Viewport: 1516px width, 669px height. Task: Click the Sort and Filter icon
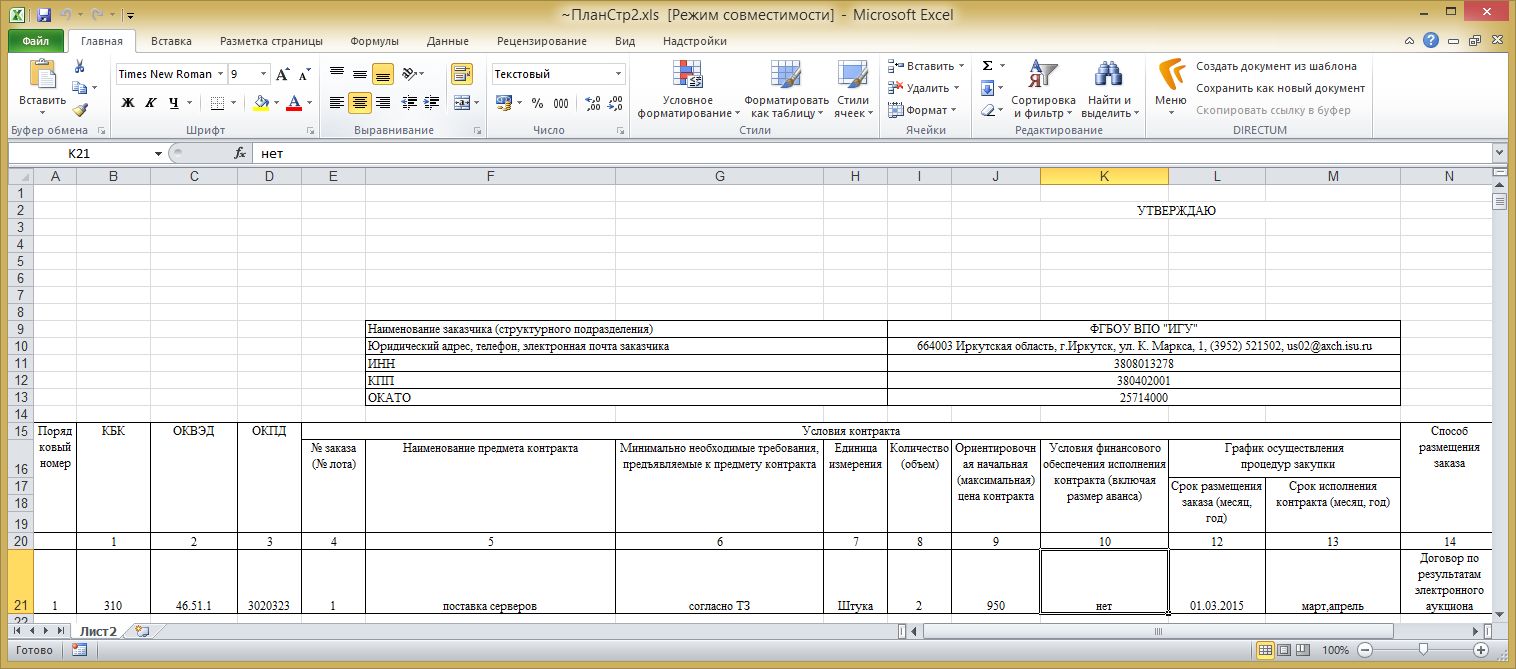pyautogui.click(x=1042, y=75)
